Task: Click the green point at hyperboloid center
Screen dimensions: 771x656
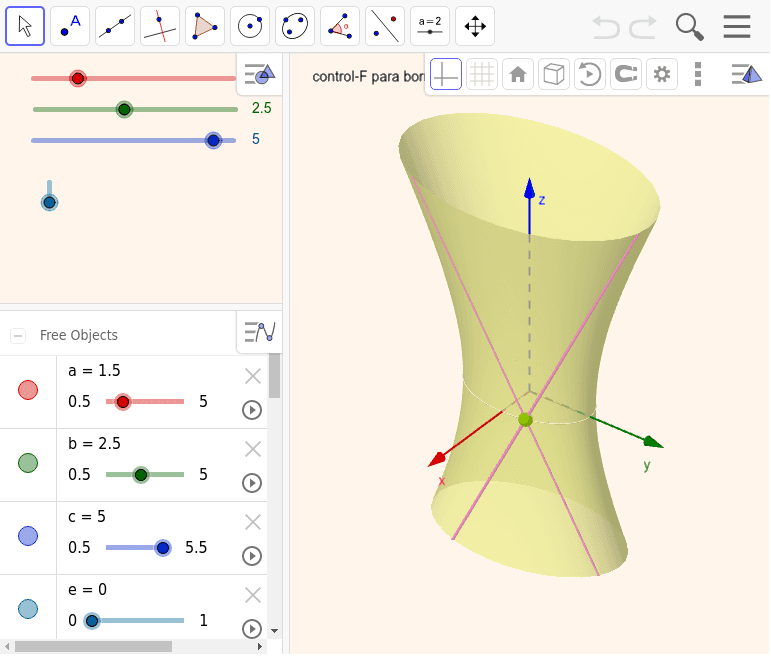Action: 525,420
